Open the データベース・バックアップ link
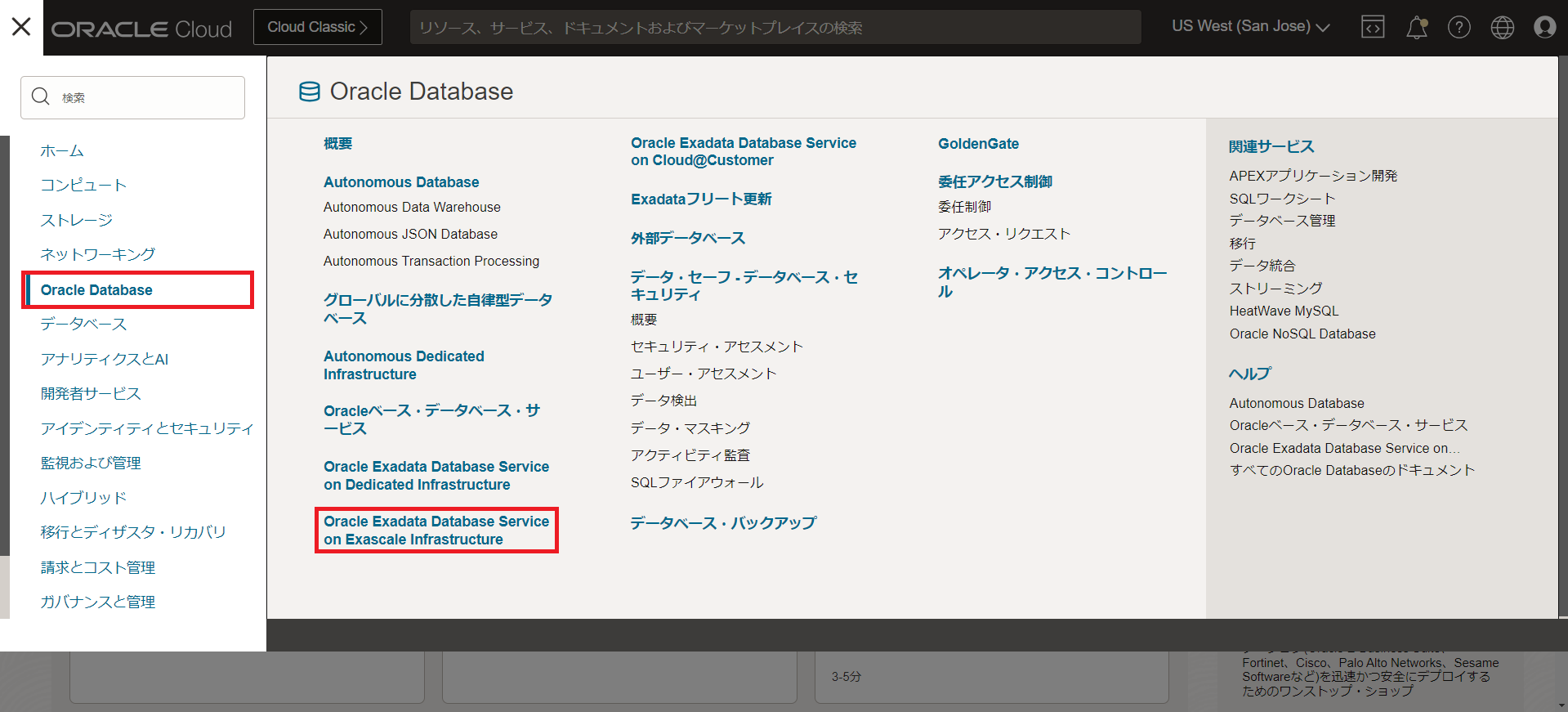Screen dimensions: 1568x712 (x=723, y=523)
